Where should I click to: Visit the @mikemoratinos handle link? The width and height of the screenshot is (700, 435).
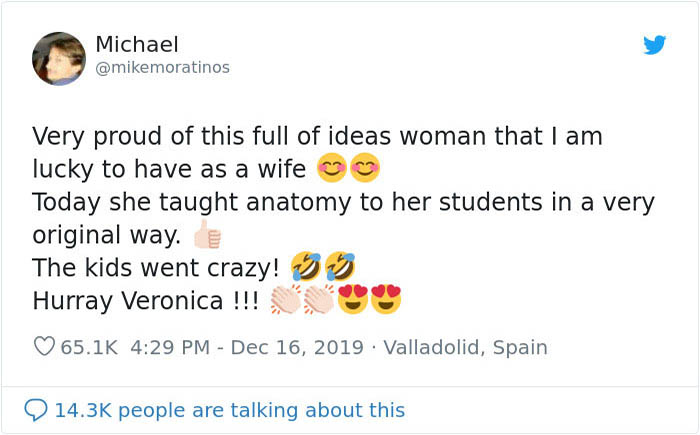tap(162, 68)
